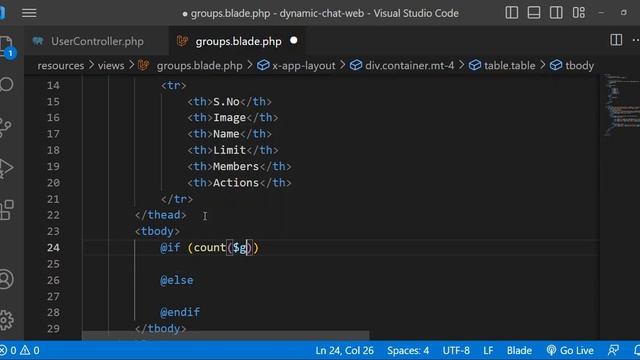
Task: Toggle the secondary side bar layout icon
Action: coord(556,13)
